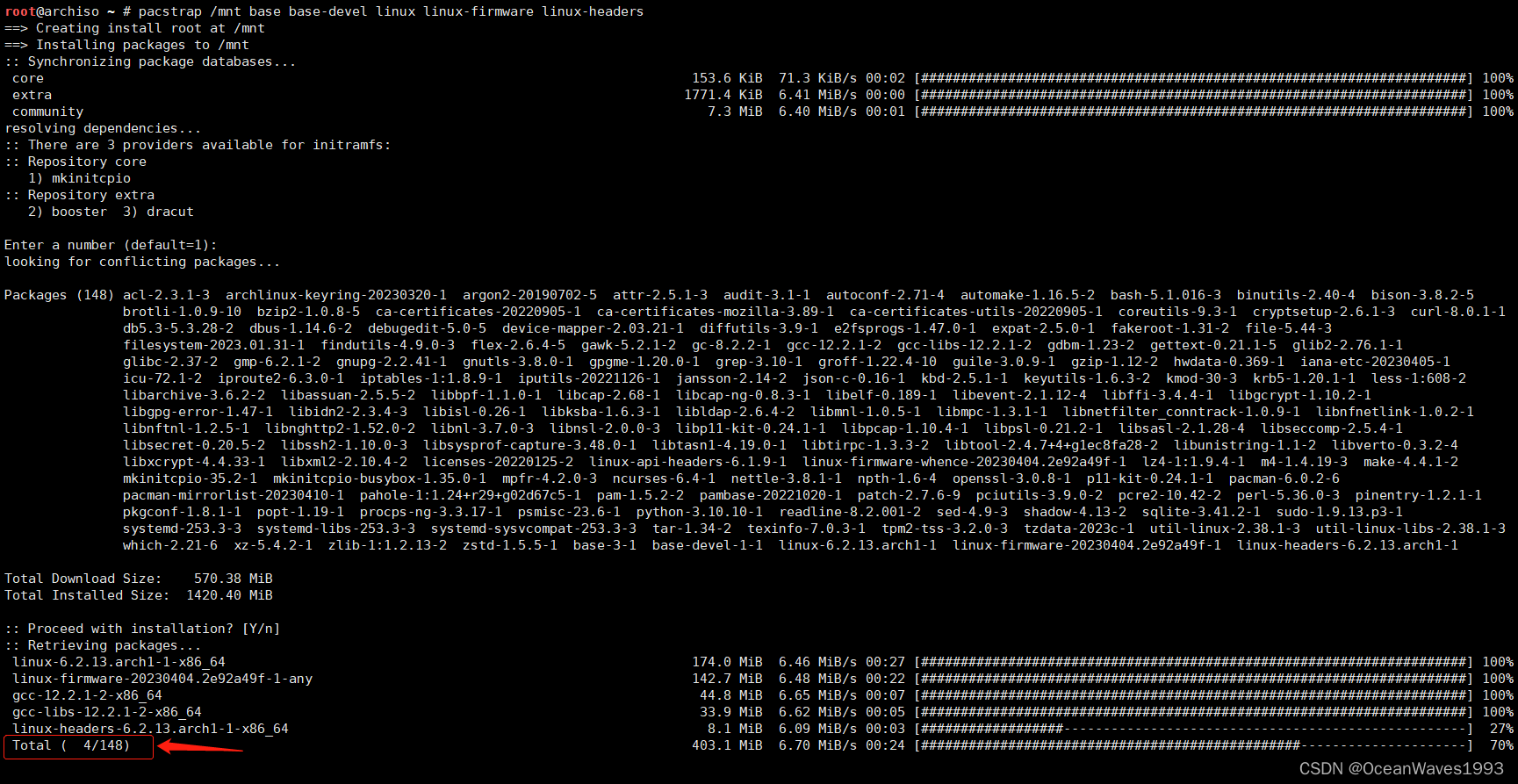
Task: Click the '174.0 MiB' size value
Action: [727, 662]
